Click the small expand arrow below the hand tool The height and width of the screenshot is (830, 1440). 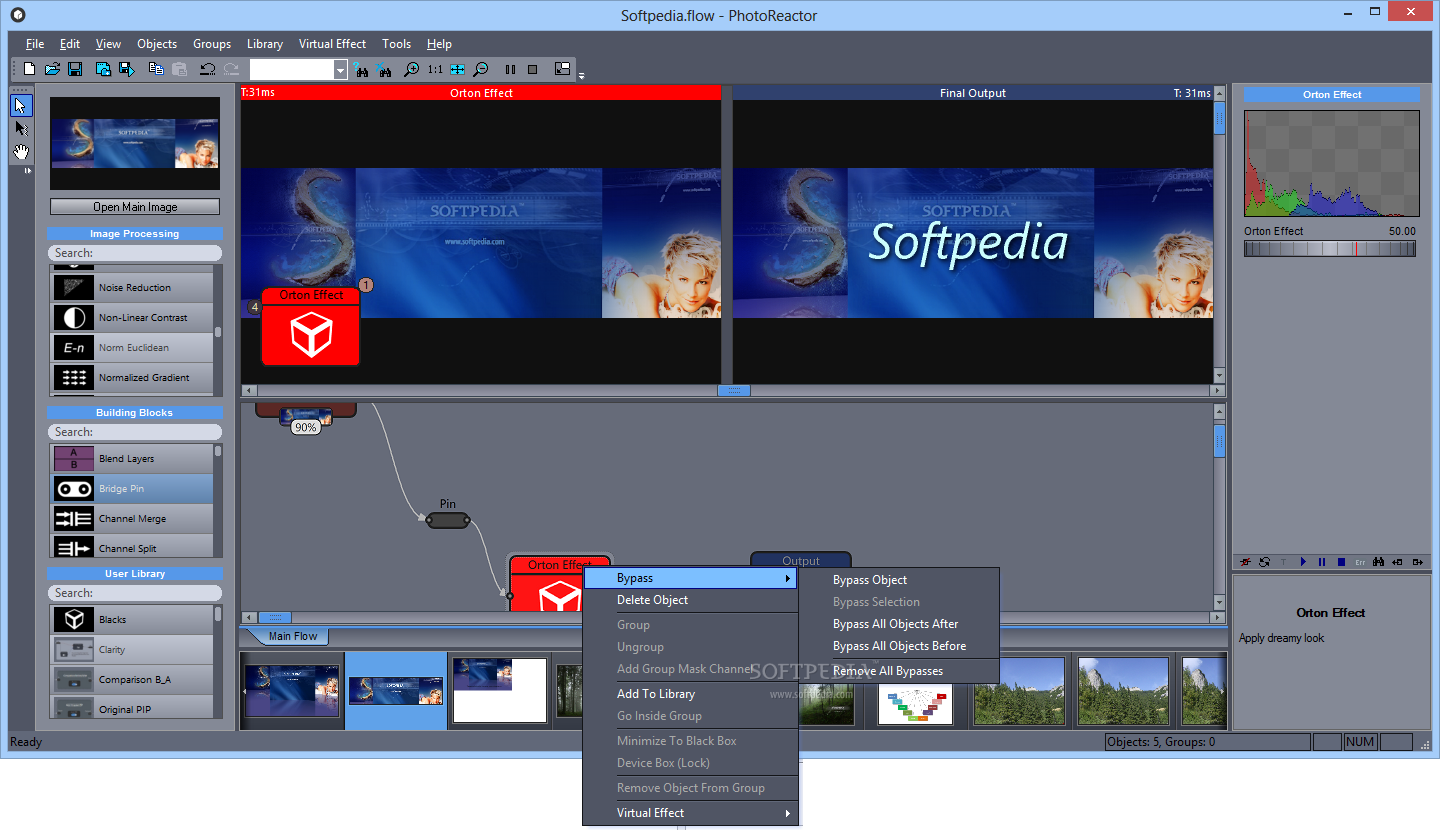click(x=27, y=171)
